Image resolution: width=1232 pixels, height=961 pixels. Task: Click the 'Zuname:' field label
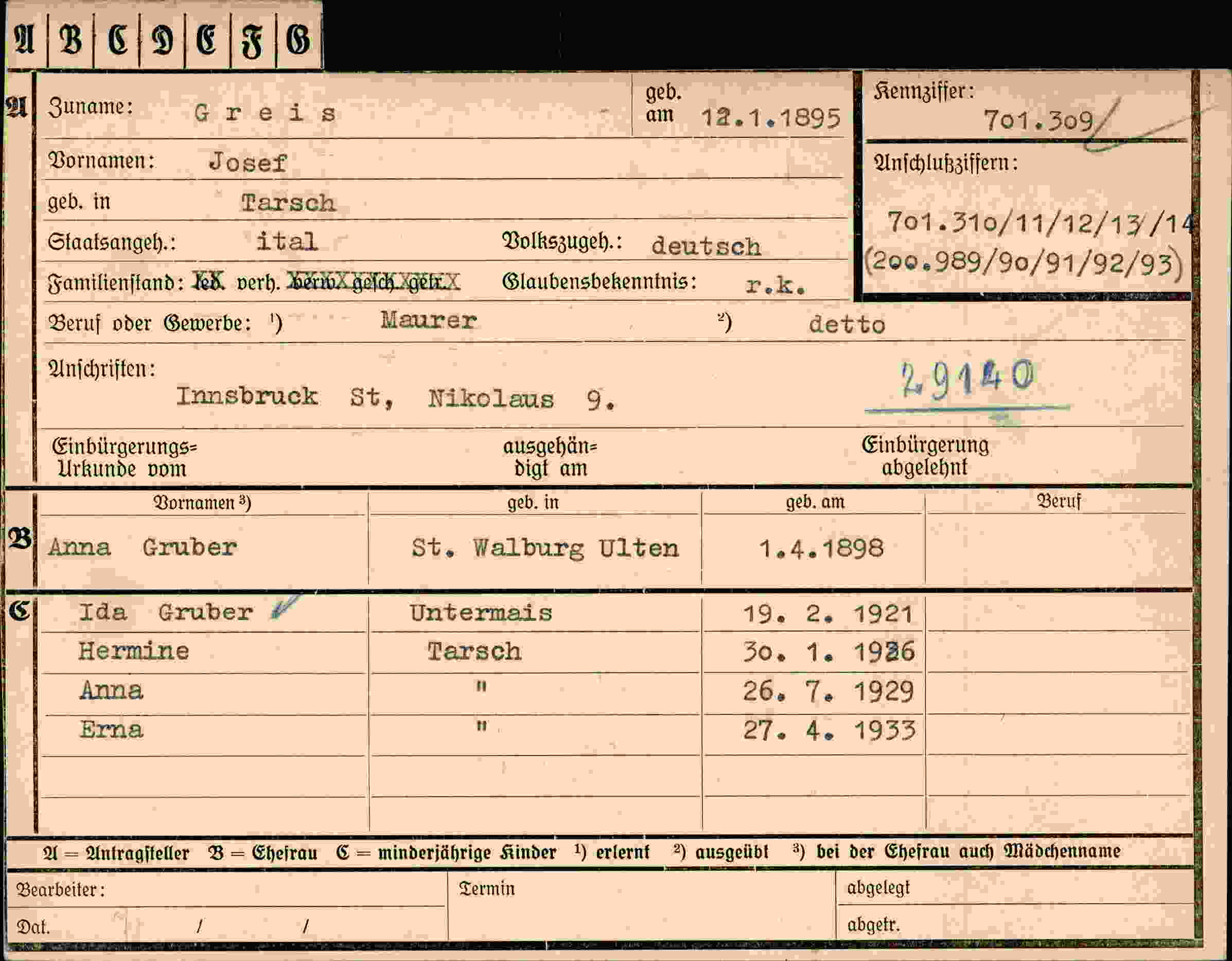(x=91, y=106)
